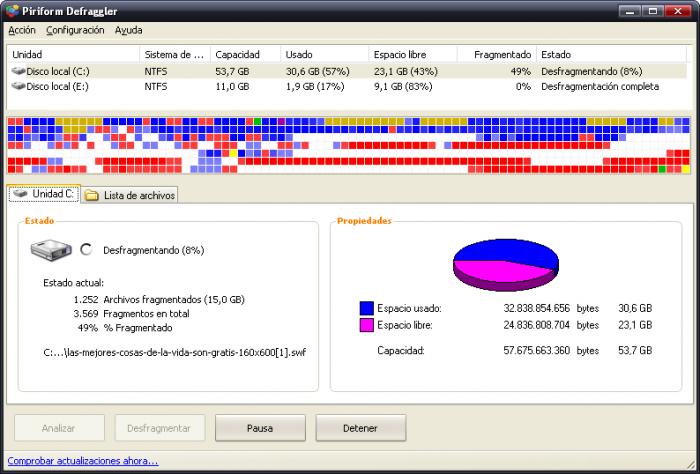Sort by the Sistema de... column header

pos(175,54)
